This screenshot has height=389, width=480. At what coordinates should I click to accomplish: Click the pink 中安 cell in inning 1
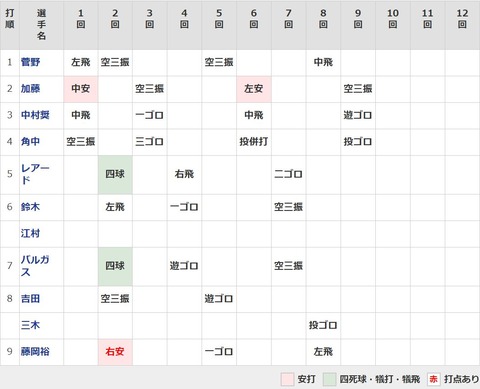click(81, 89)
